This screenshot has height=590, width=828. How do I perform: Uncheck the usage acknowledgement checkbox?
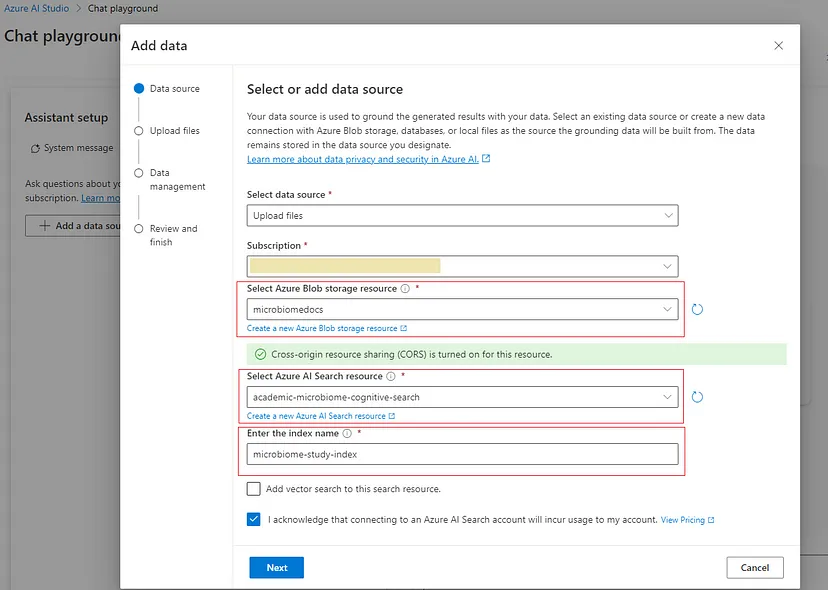click(253, 520)
